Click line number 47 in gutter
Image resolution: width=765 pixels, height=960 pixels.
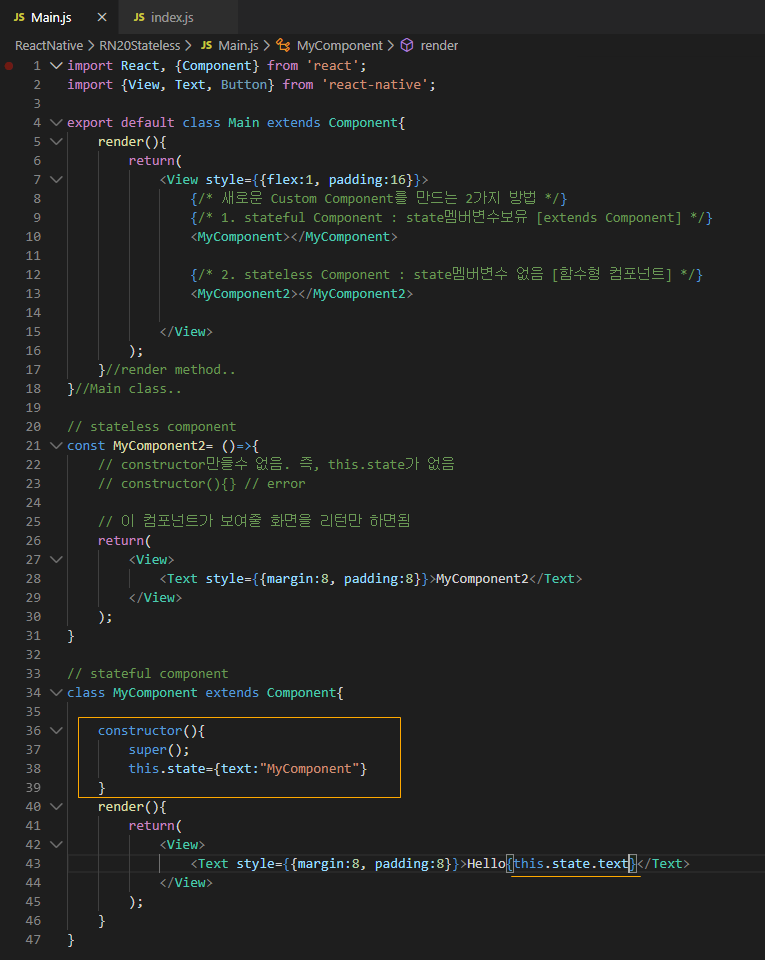[x=34, y=939]
